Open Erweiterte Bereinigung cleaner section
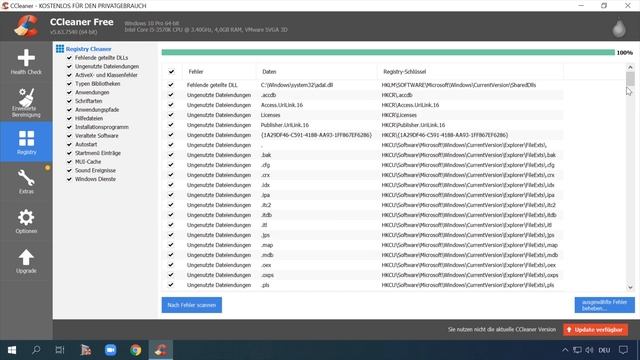 click(26, 102)
